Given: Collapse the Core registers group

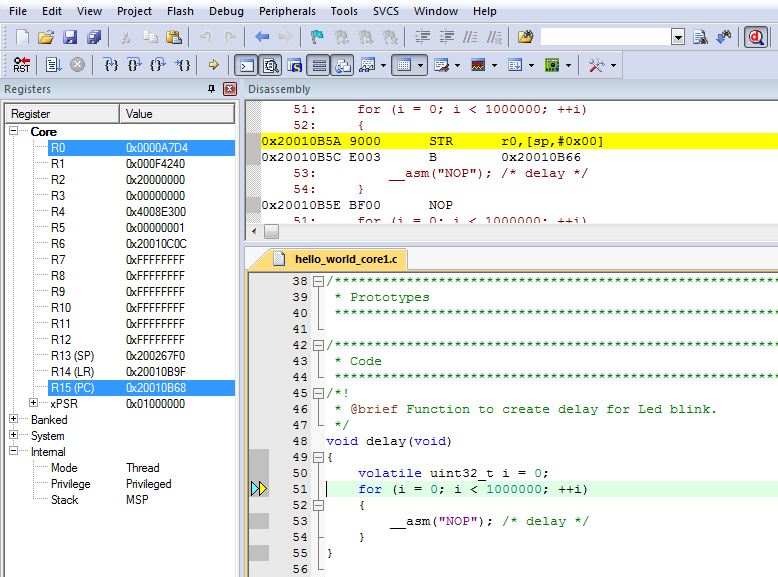Looking at the screenshot, I should [14, 132].
